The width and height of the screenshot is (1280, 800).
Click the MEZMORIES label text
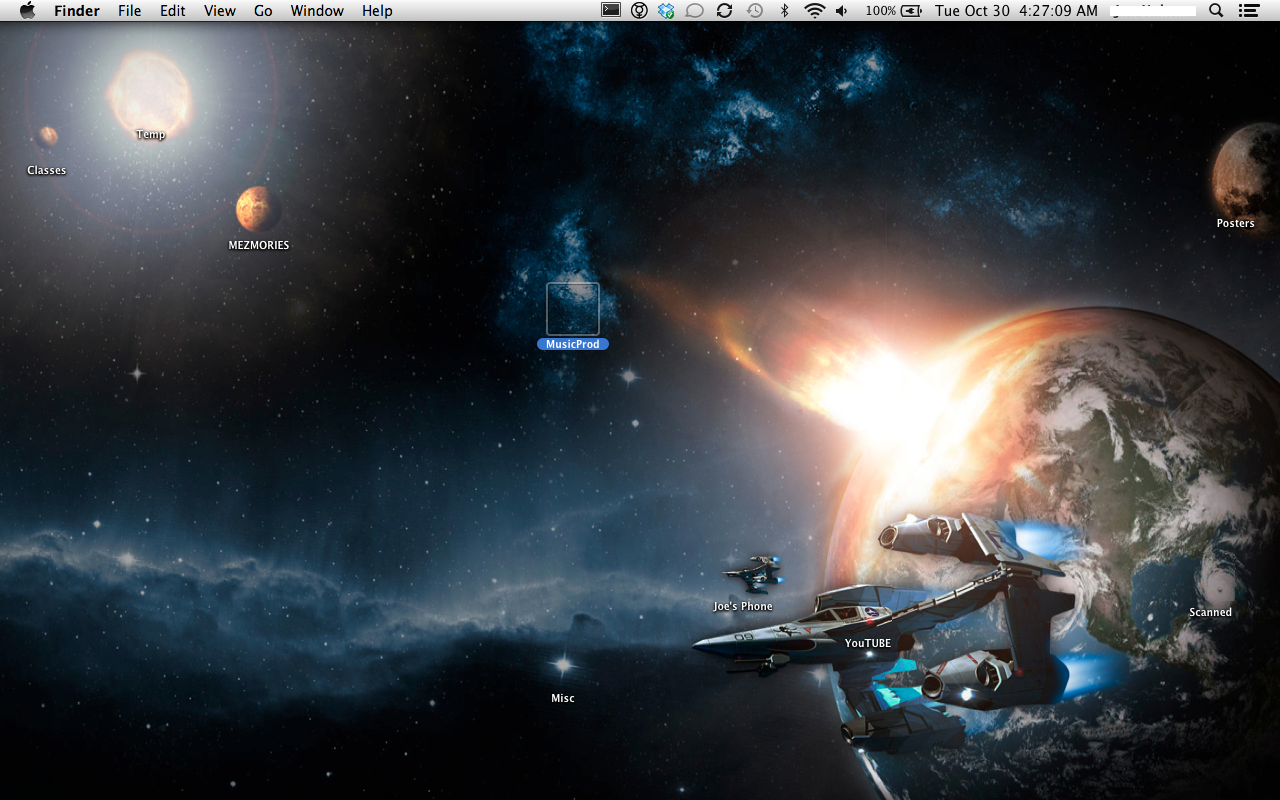point(258,245)
